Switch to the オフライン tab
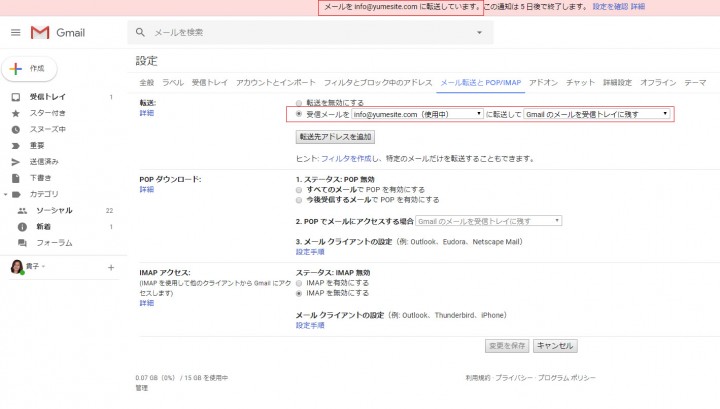The image size is (720, 409). coord(658,83)
